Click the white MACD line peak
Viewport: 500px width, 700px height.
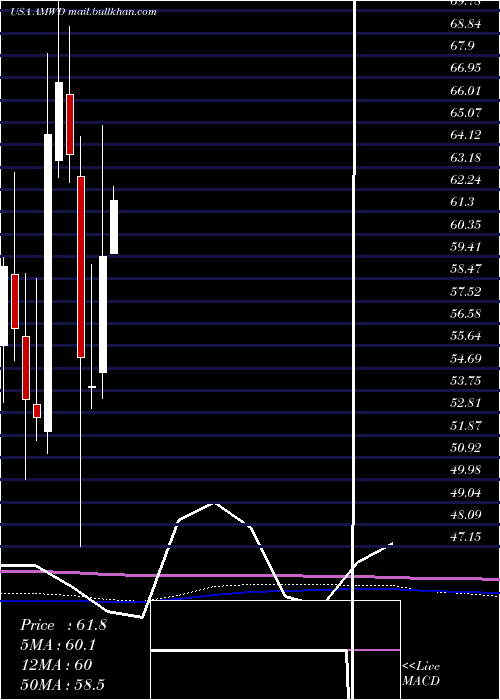tap(215, 504)
